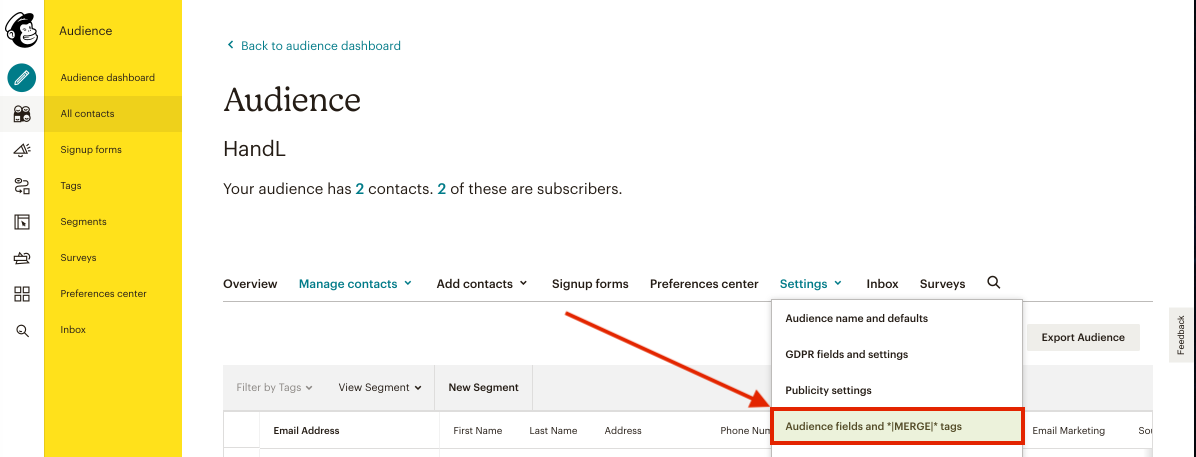Expand the Manage contacts dropdown
Screen dimensions: 1196x457
click(355, 284)
